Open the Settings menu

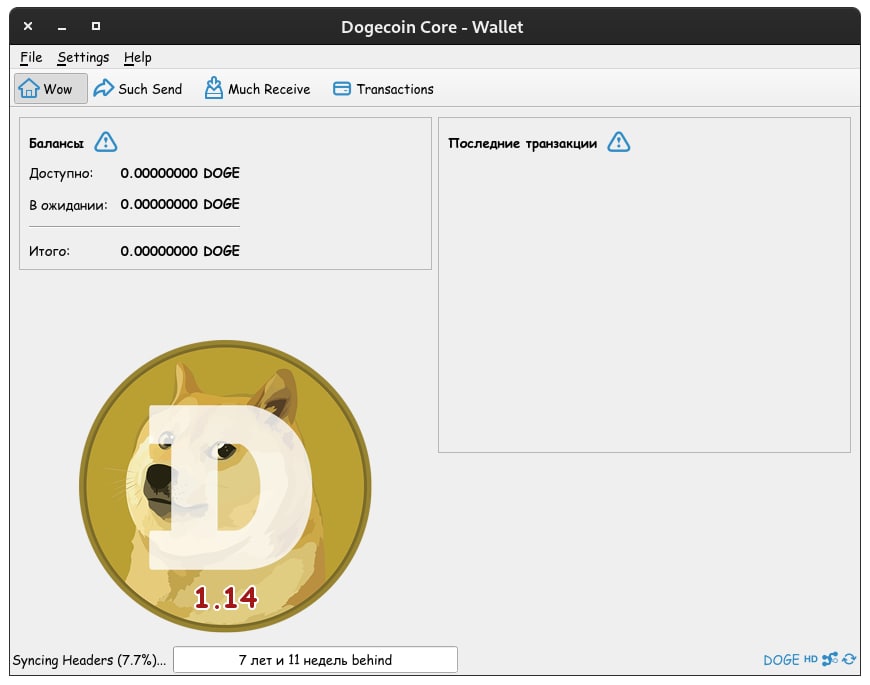pyautogui.click(x=83, y=57)
